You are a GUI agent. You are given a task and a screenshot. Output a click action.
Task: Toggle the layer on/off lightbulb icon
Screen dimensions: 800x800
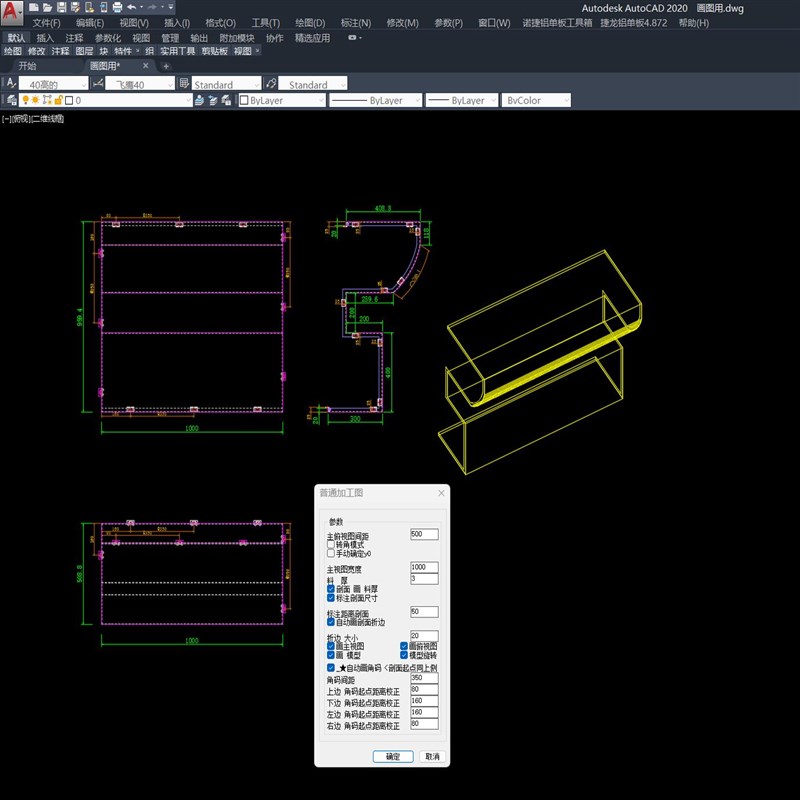coord(26,100)
